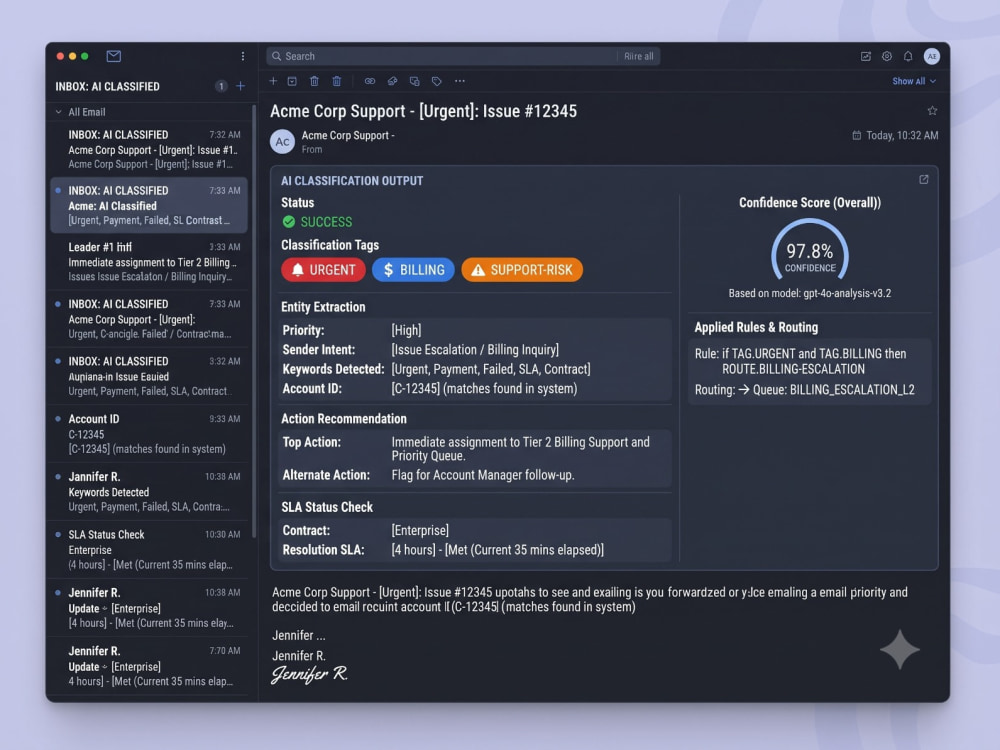Pop out the AI Classification Output panel
Image resolution: width=1000 pixels, height=750 pixels.
923,180
